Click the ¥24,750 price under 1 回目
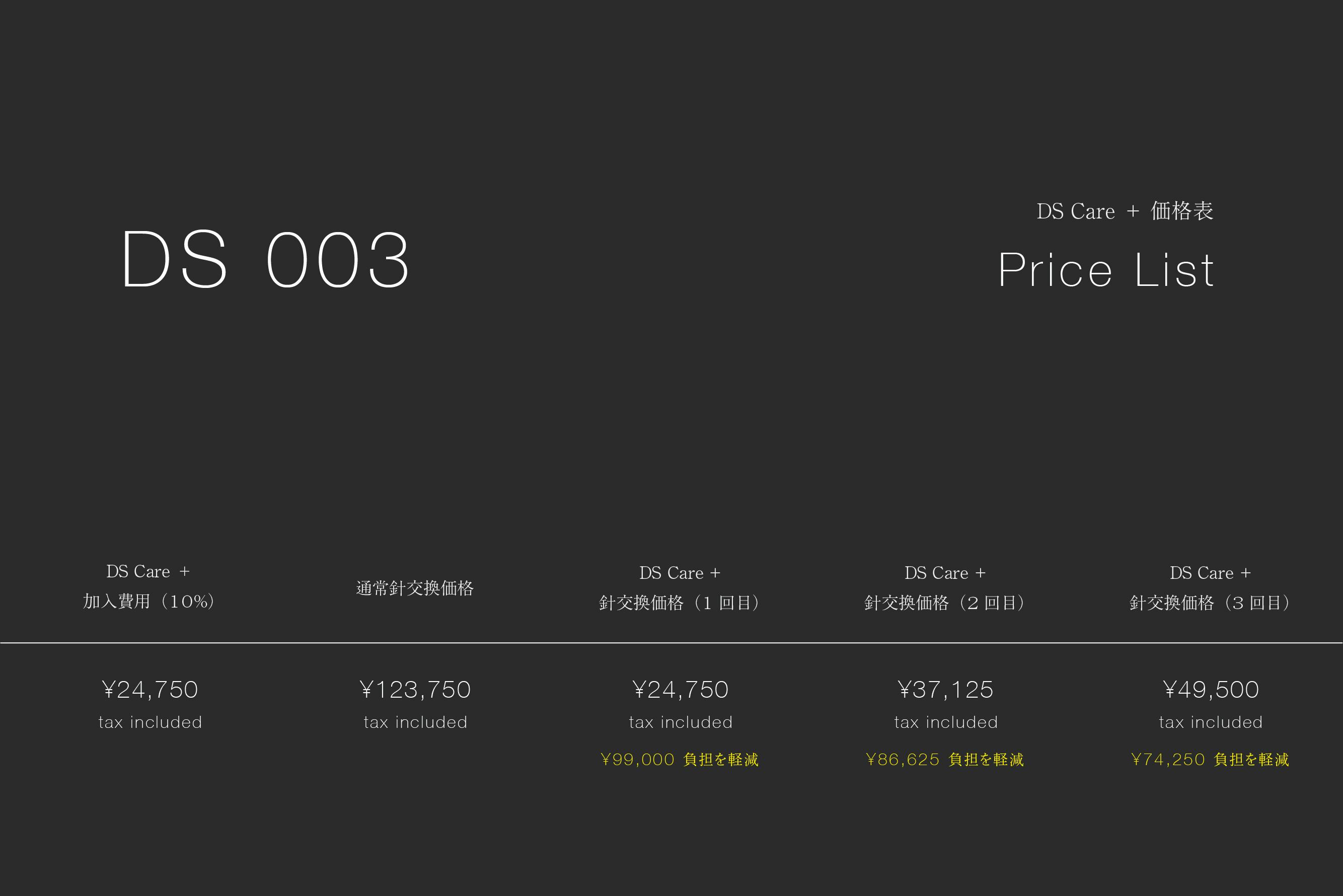1343x896 pixels. [x=681, y=690]
